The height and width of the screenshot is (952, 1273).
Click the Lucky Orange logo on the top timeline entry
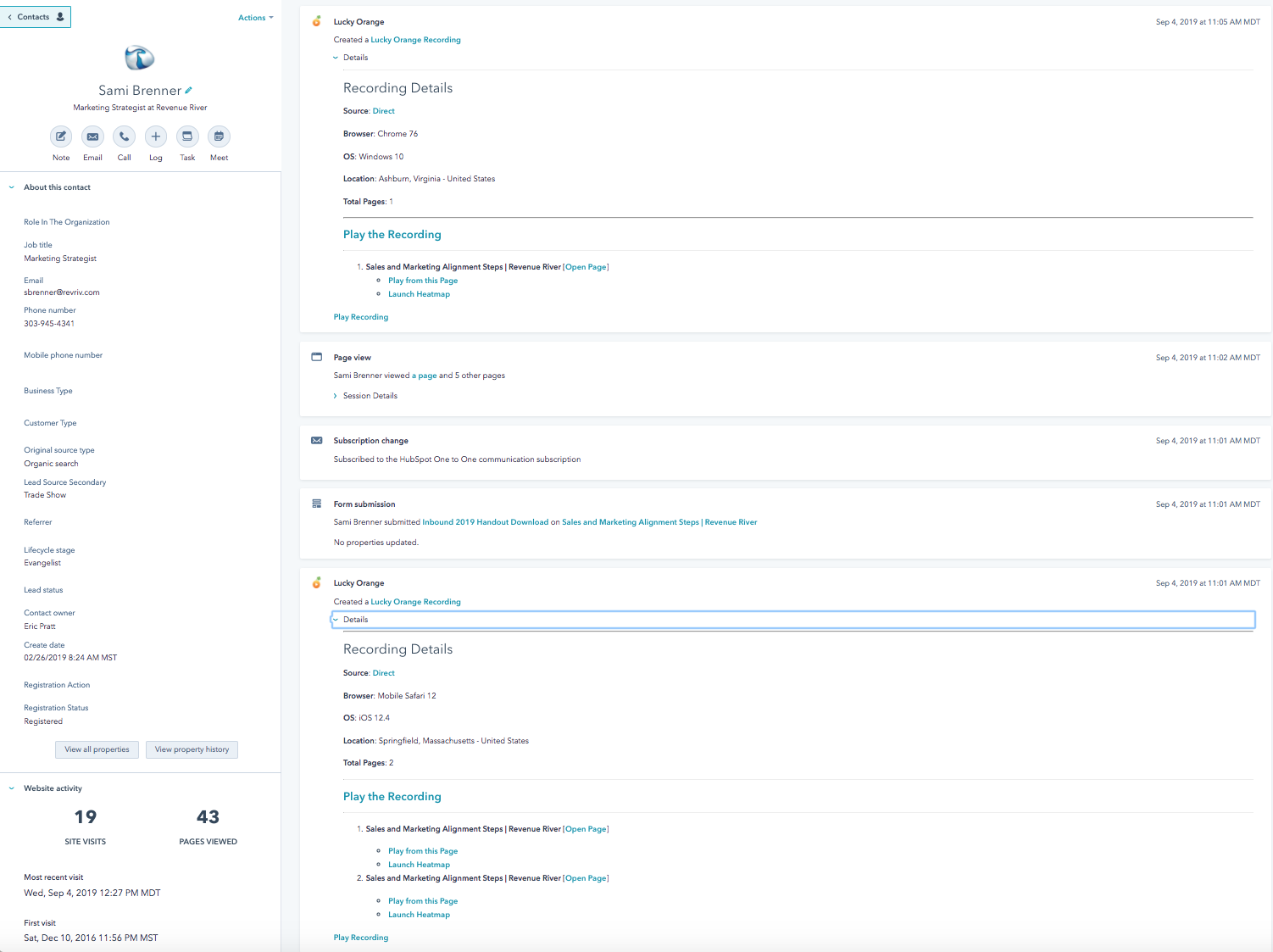coord(317,21)
